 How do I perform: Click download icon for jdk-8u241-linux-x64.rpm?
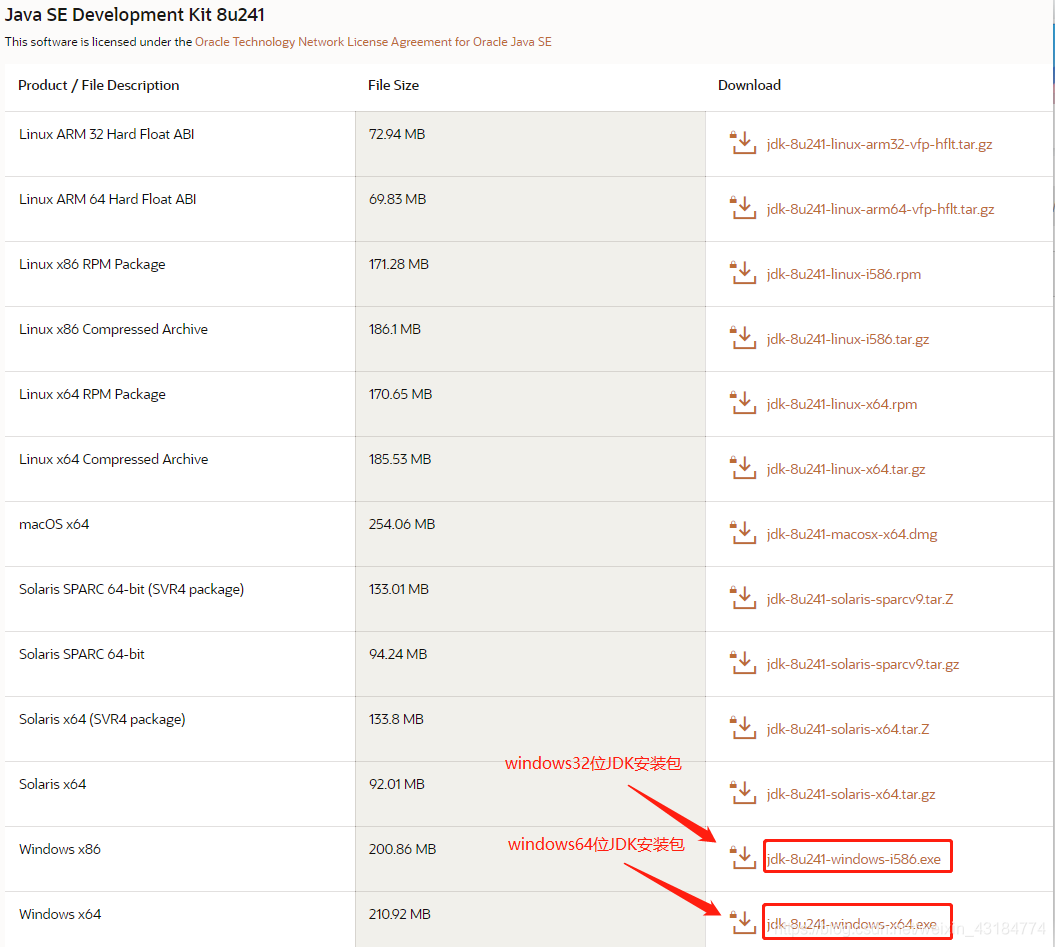tap(743, 402)
